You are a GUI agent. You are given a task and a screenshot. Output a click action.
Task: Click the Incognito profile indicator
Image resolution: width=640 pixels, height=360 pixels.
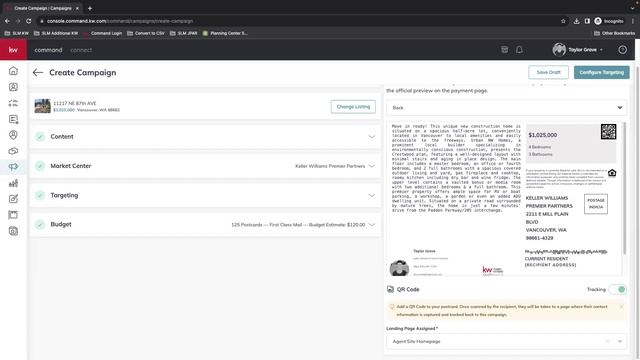click(x=609, y=21)
